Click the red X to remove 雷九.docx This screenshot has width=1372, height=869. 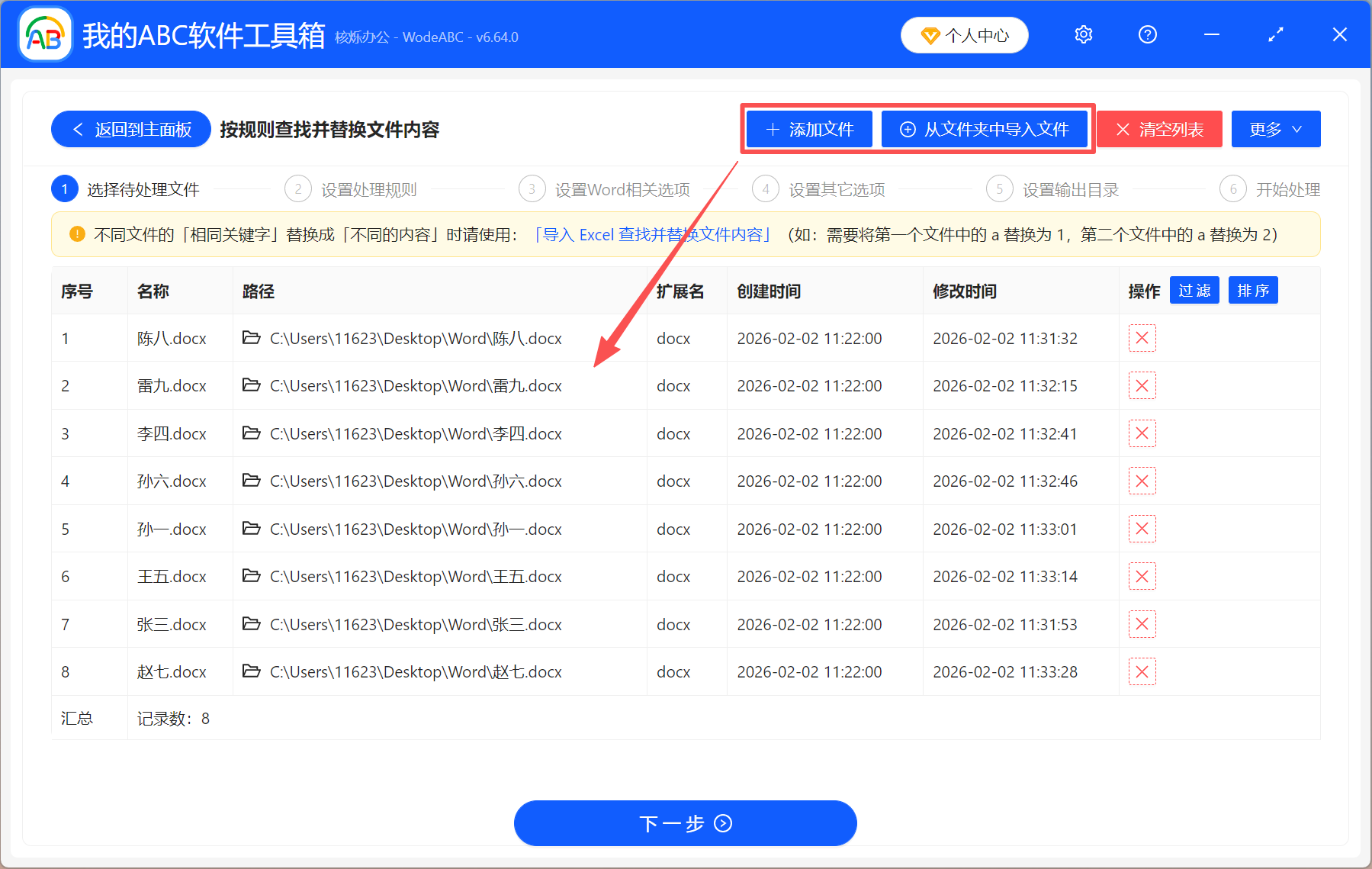(1142, 385)
